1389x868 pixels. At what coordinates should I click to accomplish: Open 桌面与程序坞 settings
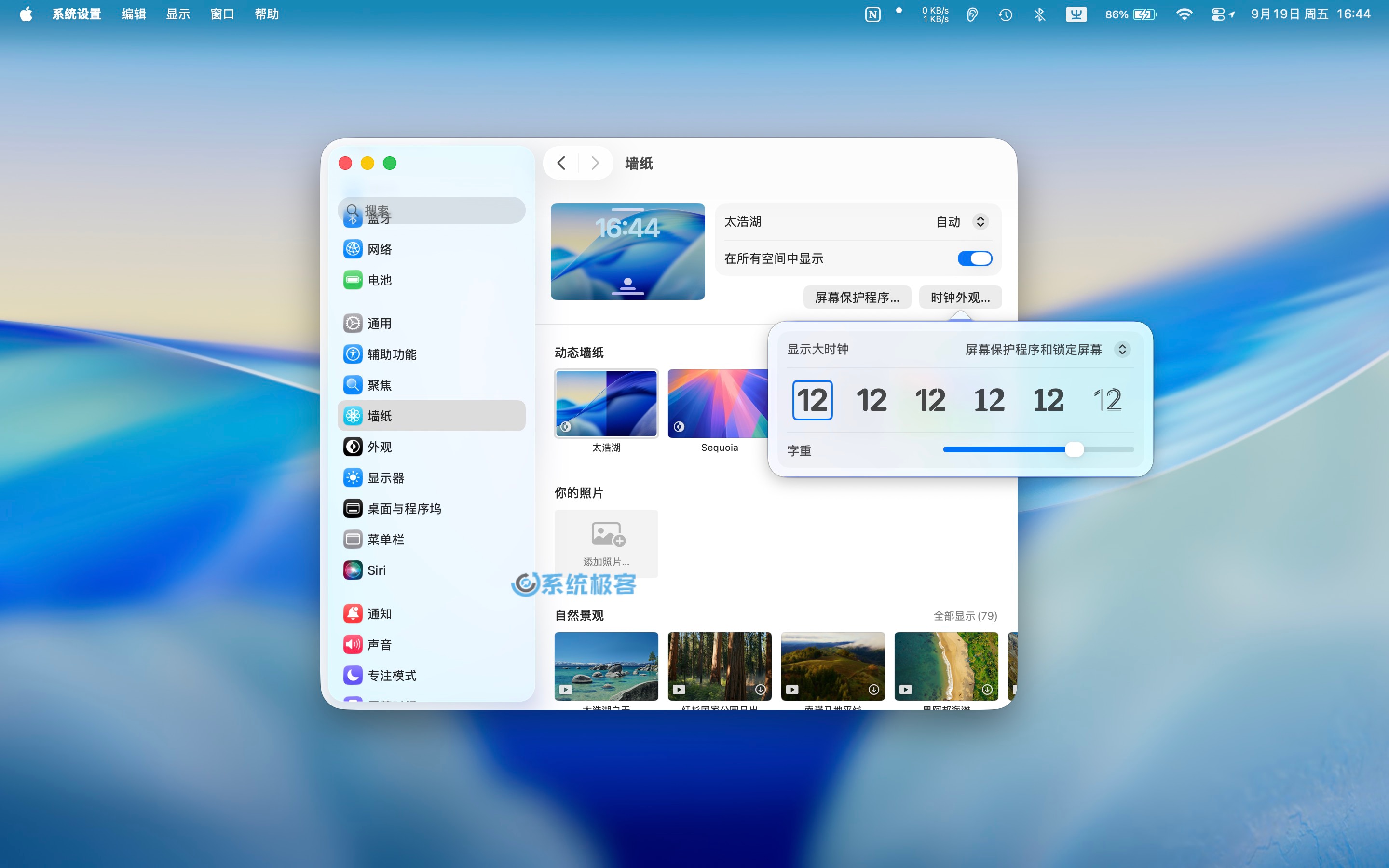tap(431, 509)
